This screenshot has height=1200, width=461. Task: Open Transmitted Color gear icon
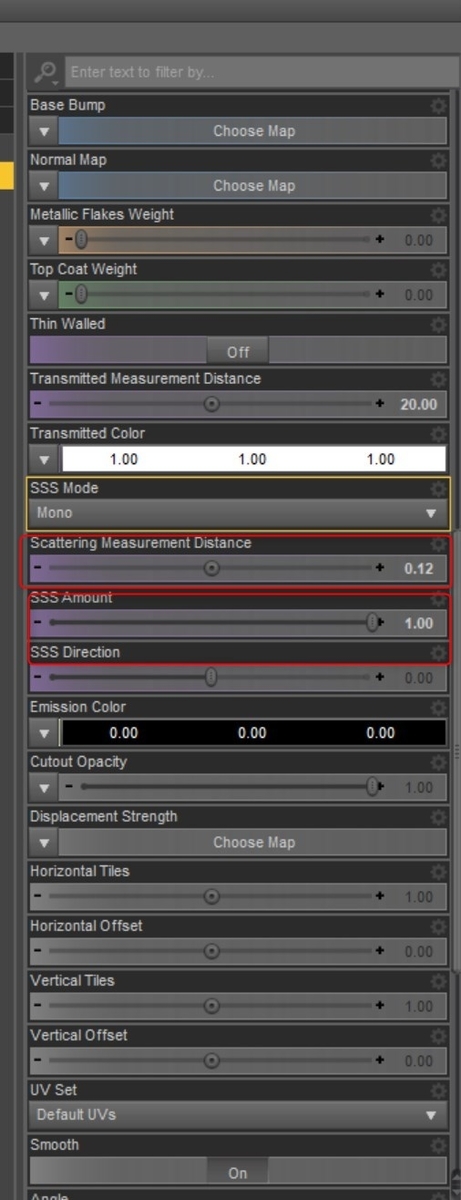[438, 434]
